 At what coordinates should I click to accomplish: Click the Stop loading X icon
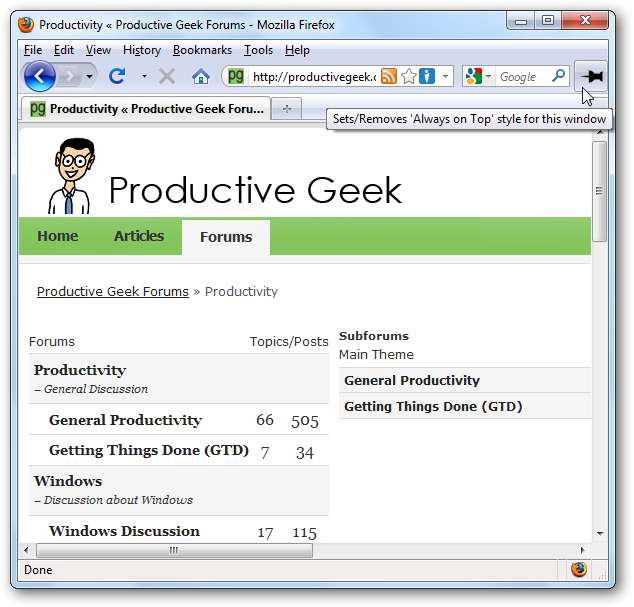click(167, 76)
